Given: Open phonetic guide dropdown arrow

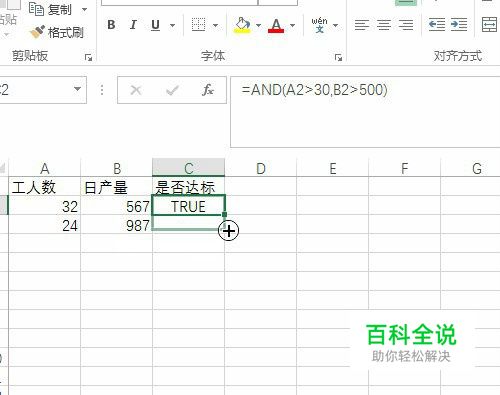Looking at the screenshot, I should coord(335,25).
